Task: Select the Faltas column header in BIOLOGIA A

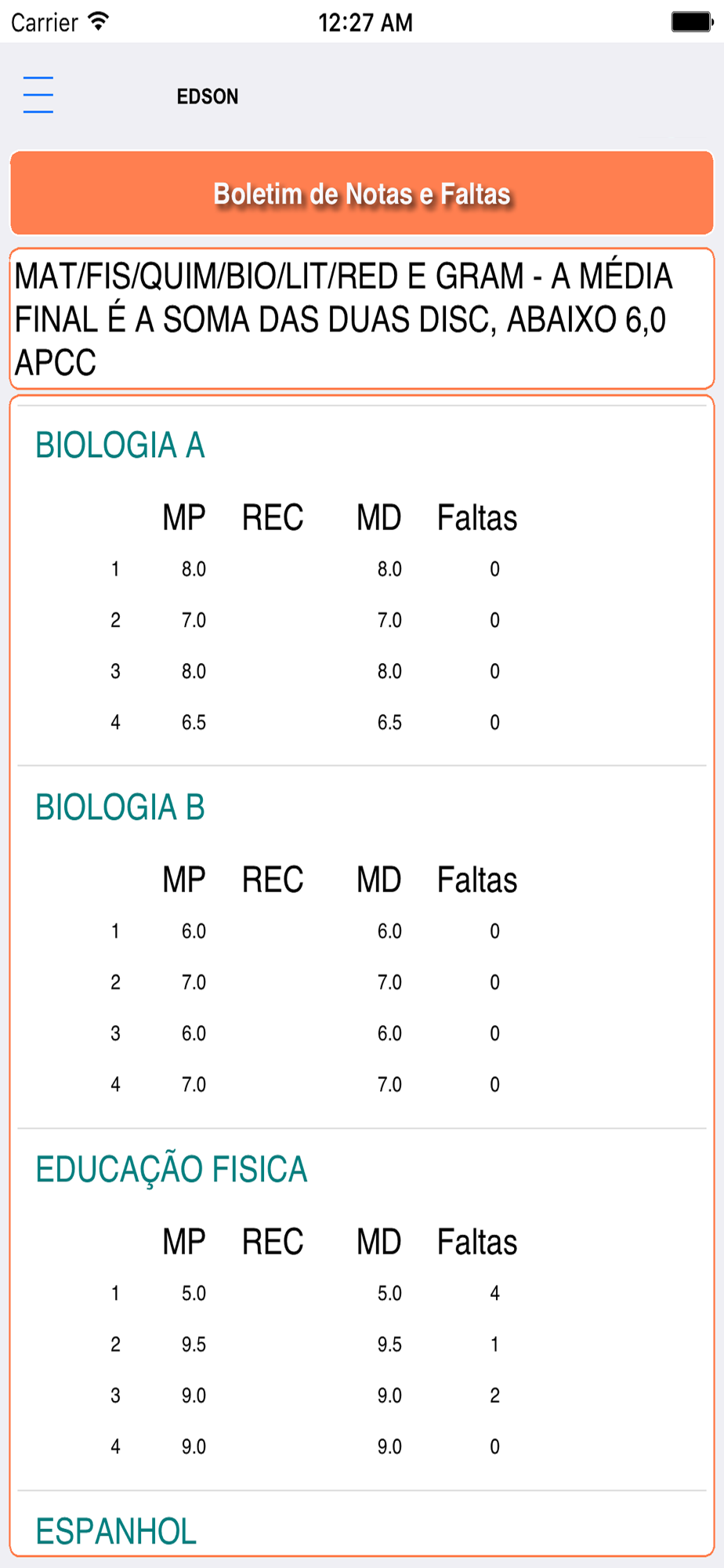Action: coord(477,517)
